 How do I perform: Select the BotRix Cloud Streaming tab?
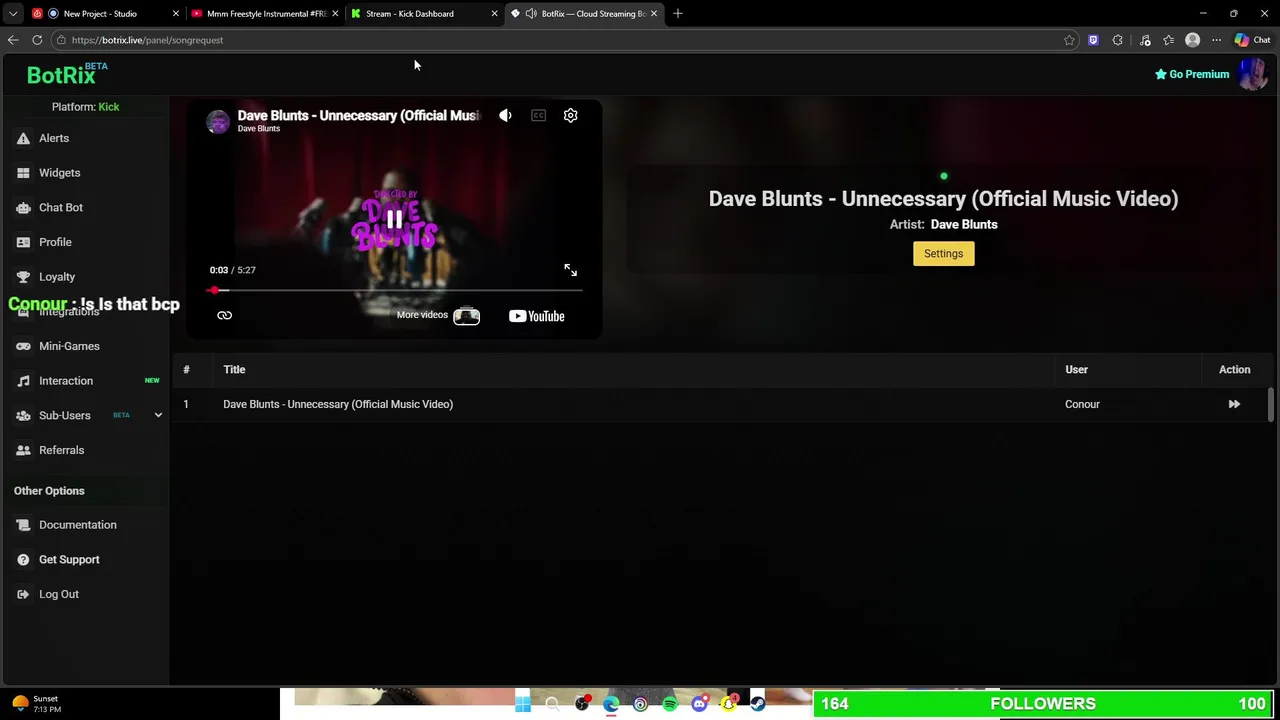[585, 14]
